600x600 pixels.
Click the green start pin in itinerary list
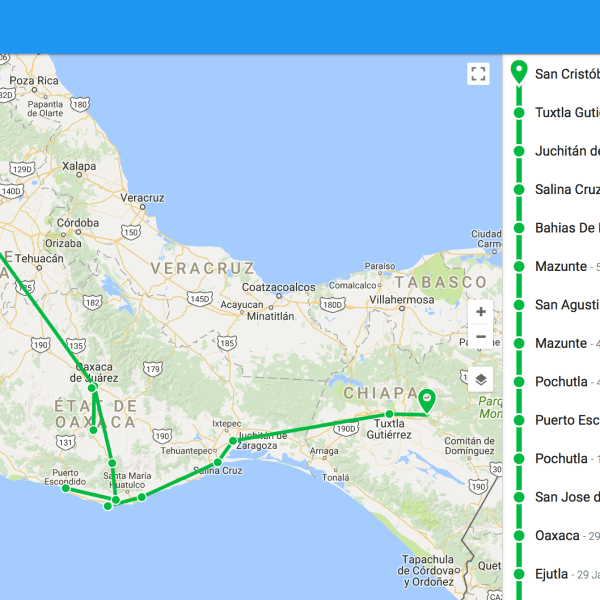coord(518,72)
